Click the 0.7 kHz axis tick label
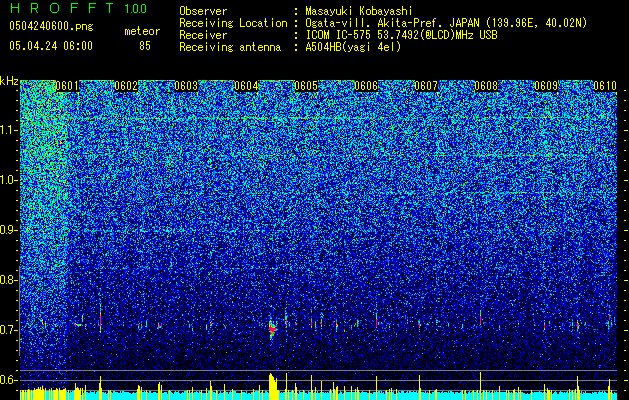This screenshot has height=400, width=629. pos(9,330)
